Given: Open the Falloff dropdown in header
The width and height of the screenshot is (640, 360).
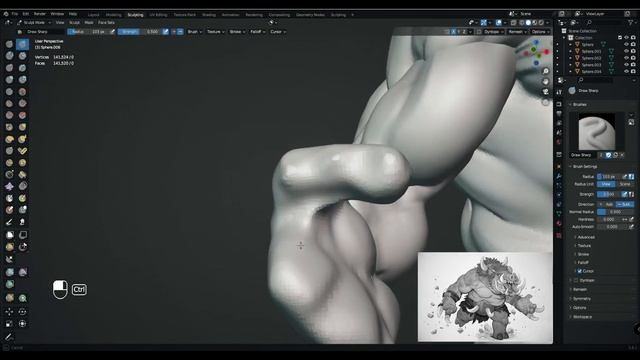Looking at the screenshot, I should tap(258, 32).
